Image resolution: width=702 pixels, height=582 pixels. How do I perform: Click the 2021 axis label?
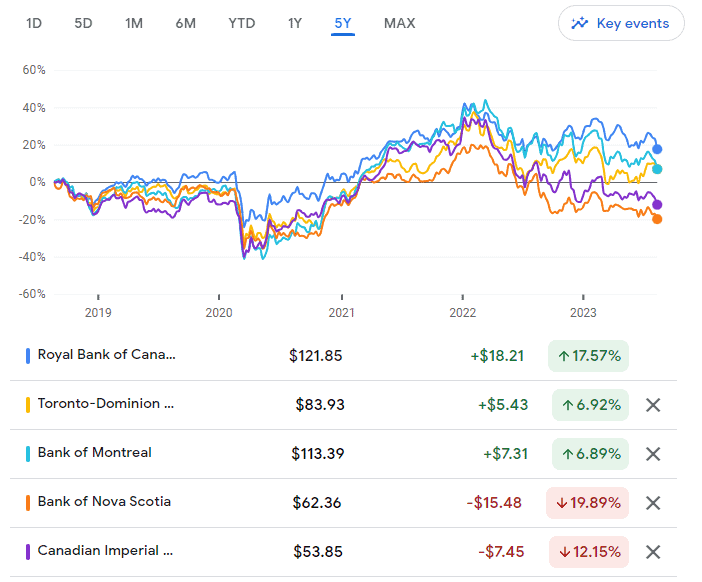pyautogui.click(x=342, y=312)
